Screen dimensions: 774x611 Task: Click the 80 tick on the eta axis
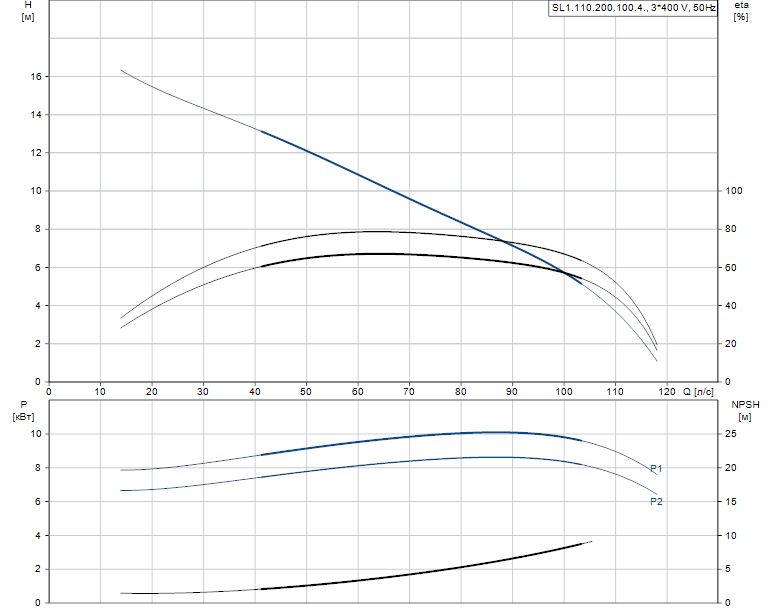(731, 229)
